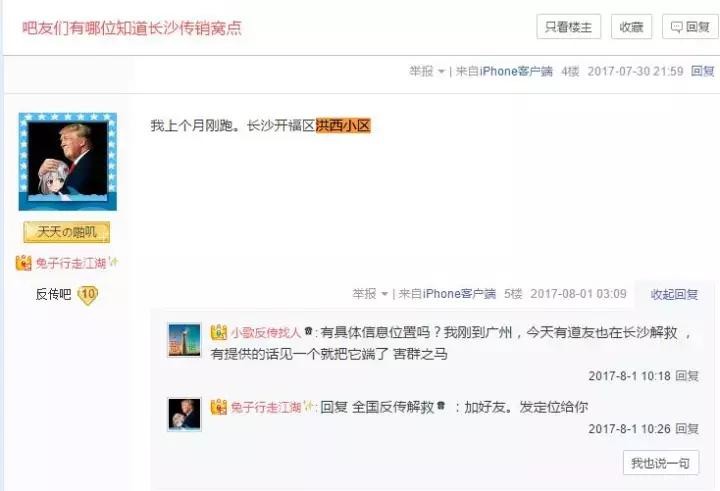This screenshot has width=720, height=491.
Task: Click the 兔子行走江湖 username in the reply
Action: [x=266, y=407]
